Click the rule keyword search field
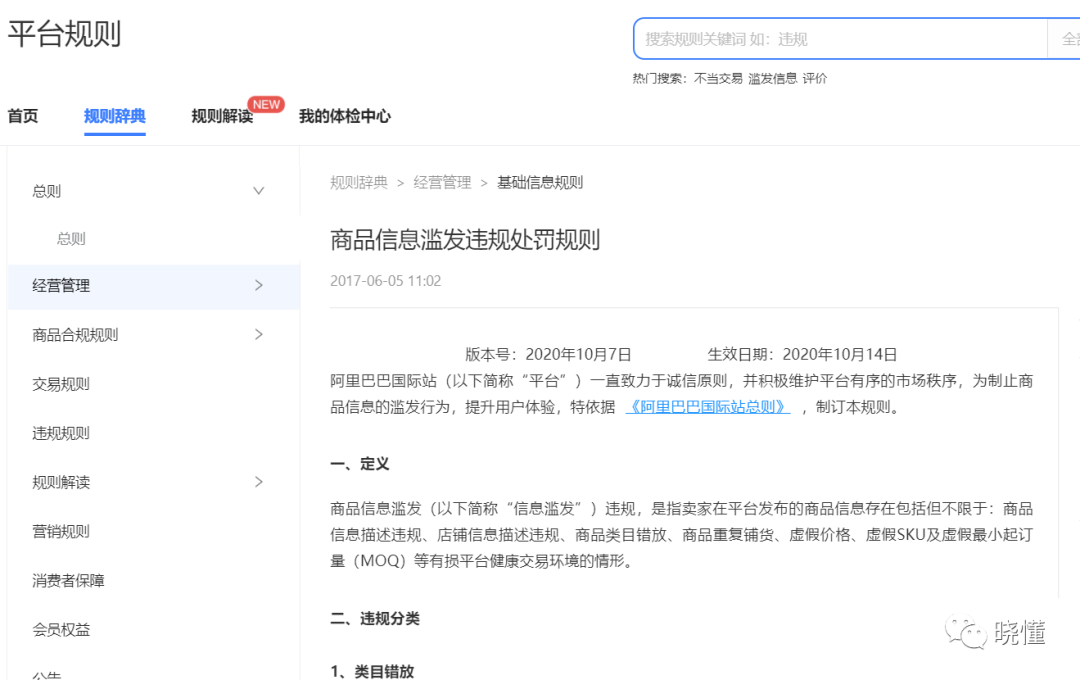Screen dimensions: 1080x680 [840, 39]
